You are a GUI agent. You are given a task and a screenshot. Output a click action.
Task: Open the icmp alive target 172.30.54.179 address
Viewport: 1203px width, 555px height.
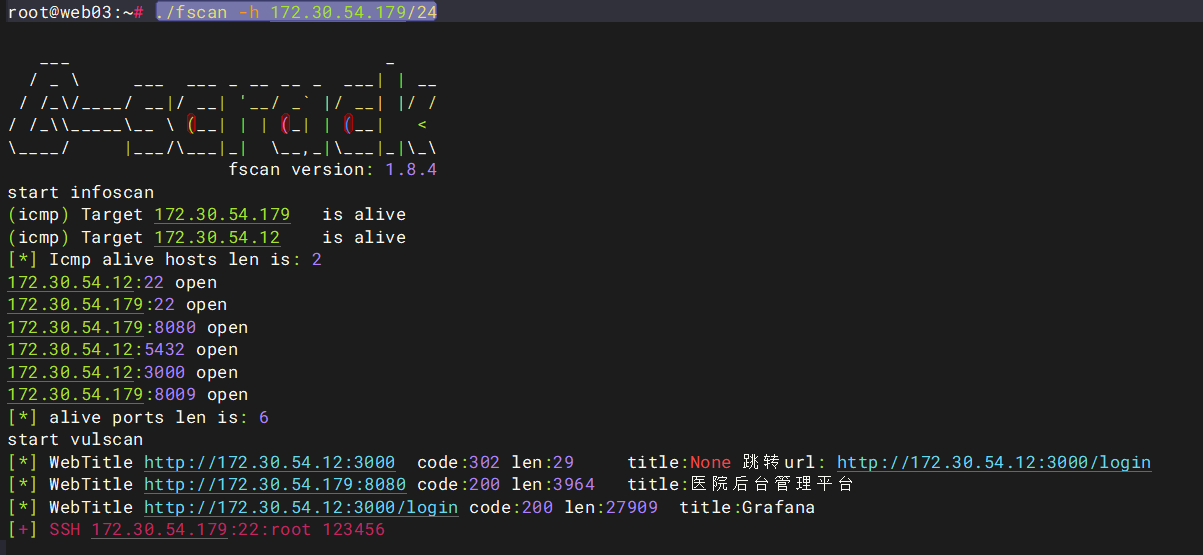tap(222, 215)
